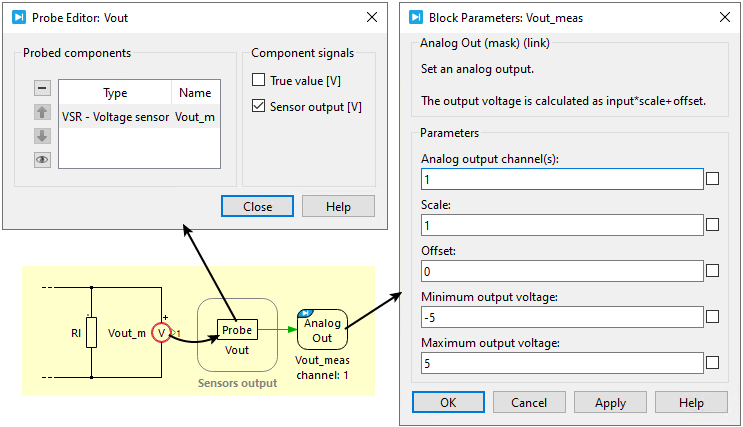
Task: Click the move component up arrow icon
Action: [42, 112]
